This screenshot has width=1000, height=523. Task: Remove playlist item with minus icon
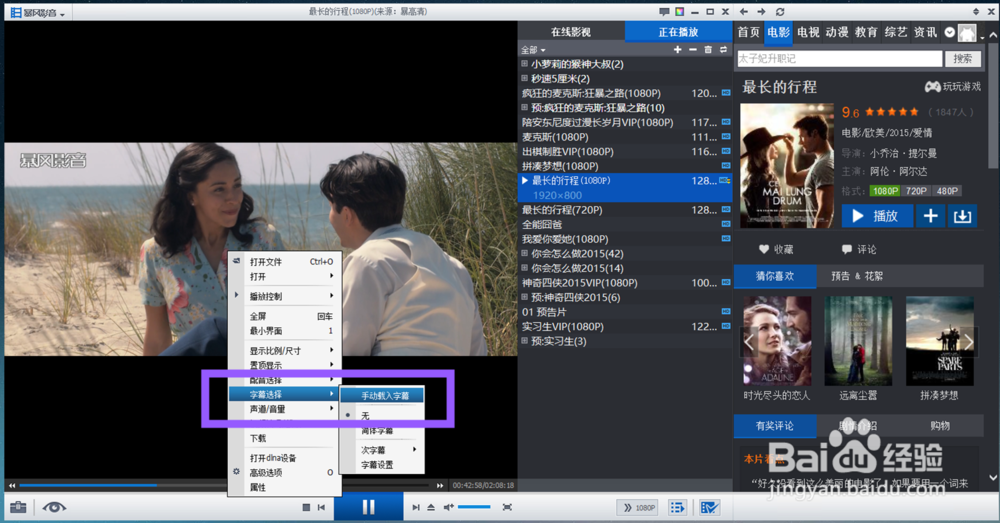693,49
